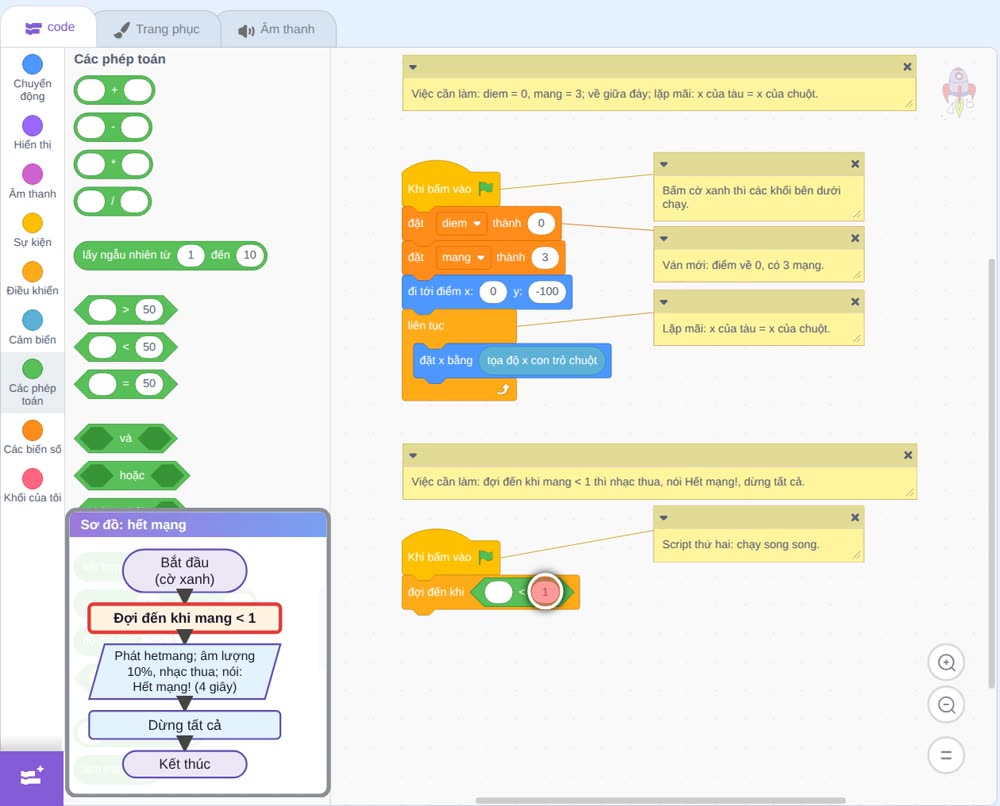
Task: Close the Lặp mãi comment note
Action: (x=855, y=302)
